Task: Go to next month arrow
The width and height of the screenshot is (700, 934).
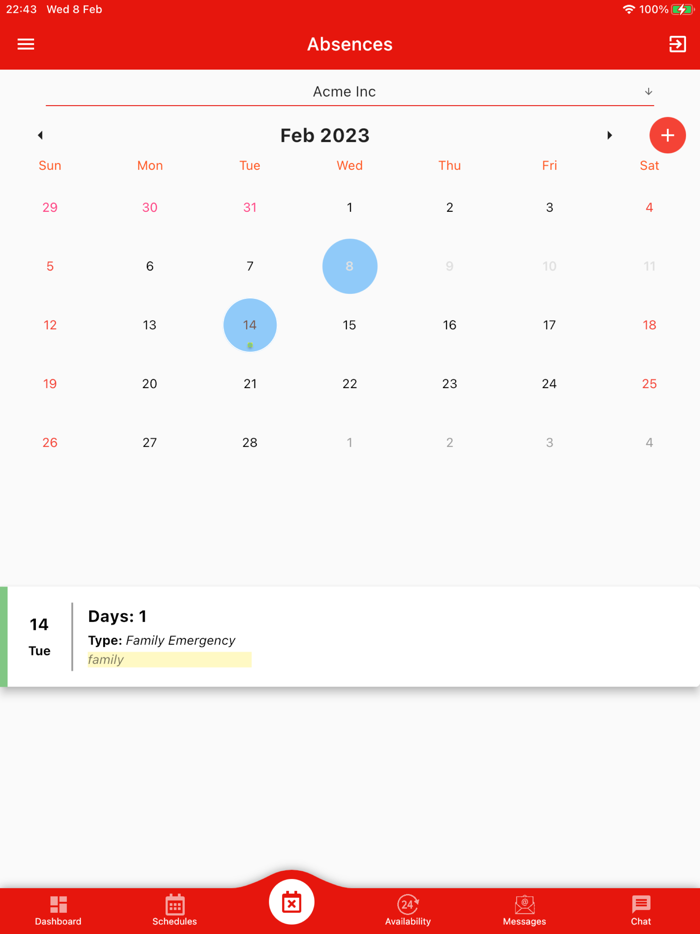Action: tap(609, 135)
